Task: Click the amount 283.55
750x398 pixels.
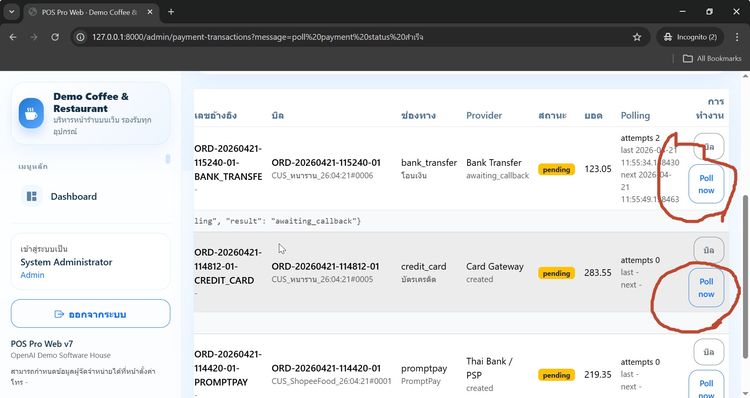Action: coord(597,273)
